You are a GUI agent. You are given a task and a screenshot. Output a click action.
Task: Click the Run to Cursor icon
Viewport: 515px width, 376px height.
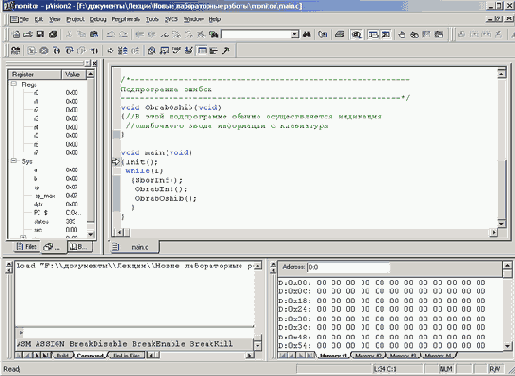click(x=94, y=50)
